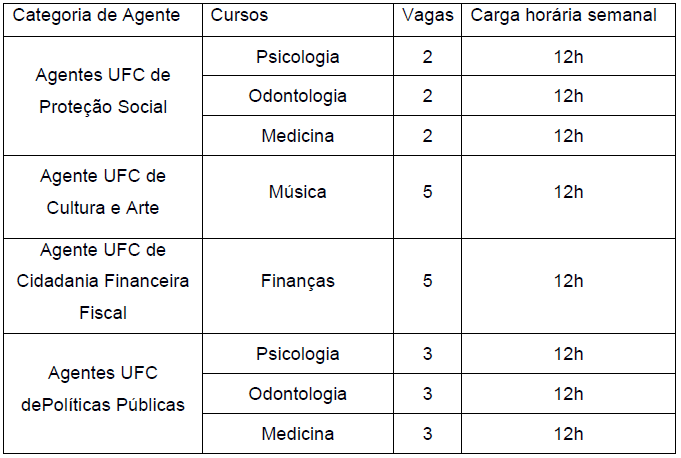Click the "Agente UFC de Cidadania Financeira Fiscal" cell

pyautogui.click(x=103, y=281)
